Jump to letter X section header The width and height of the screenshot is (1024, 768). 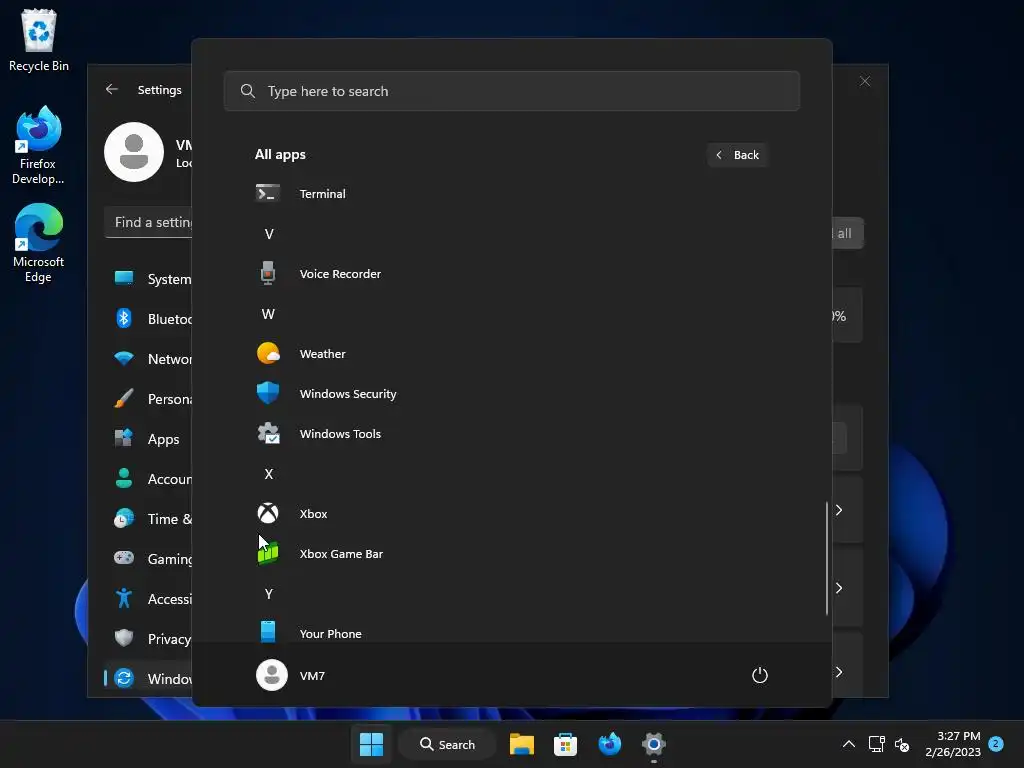[x=268, y=473]
